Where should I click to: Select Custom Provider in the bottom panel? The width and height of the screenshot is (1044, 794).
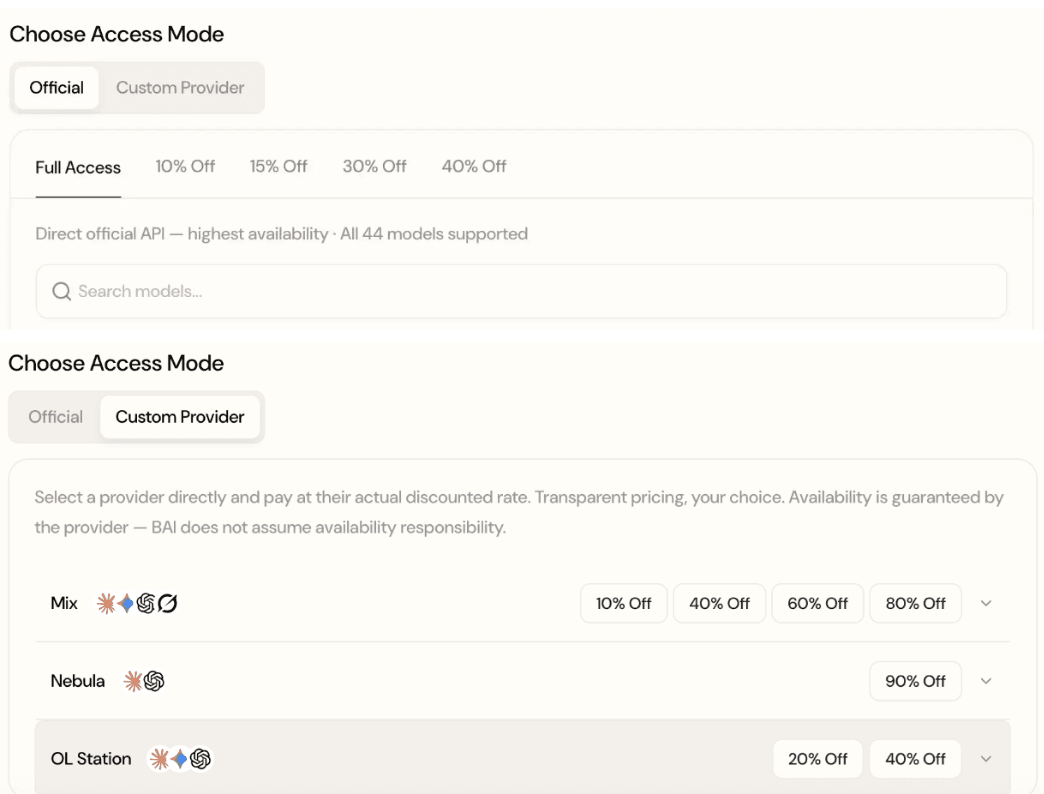(x=180, y=417)
